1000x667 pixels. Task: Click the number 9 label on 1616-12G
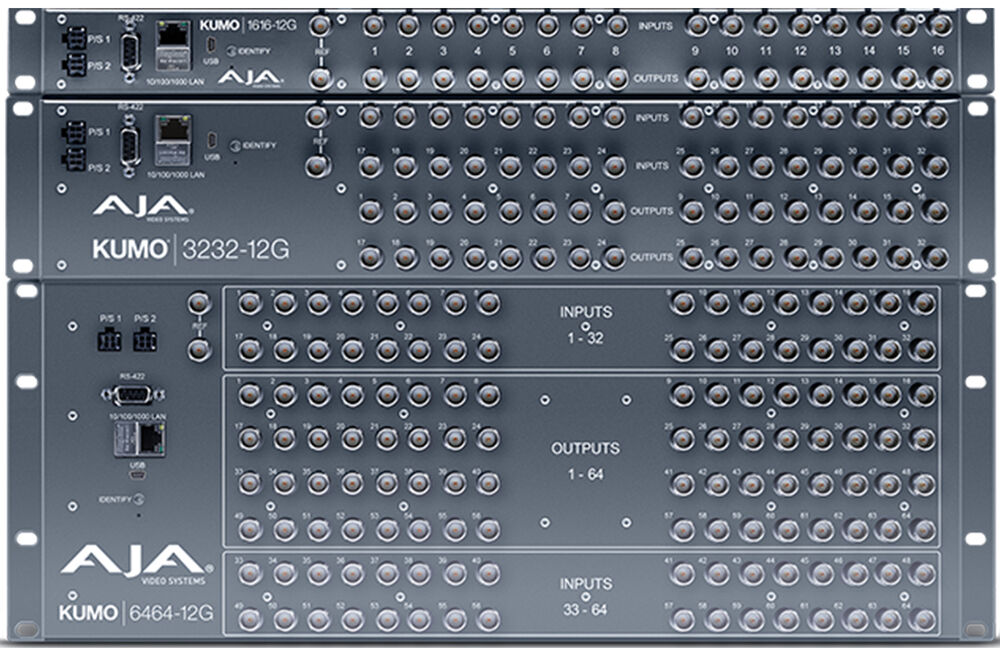tap(695, 51)
